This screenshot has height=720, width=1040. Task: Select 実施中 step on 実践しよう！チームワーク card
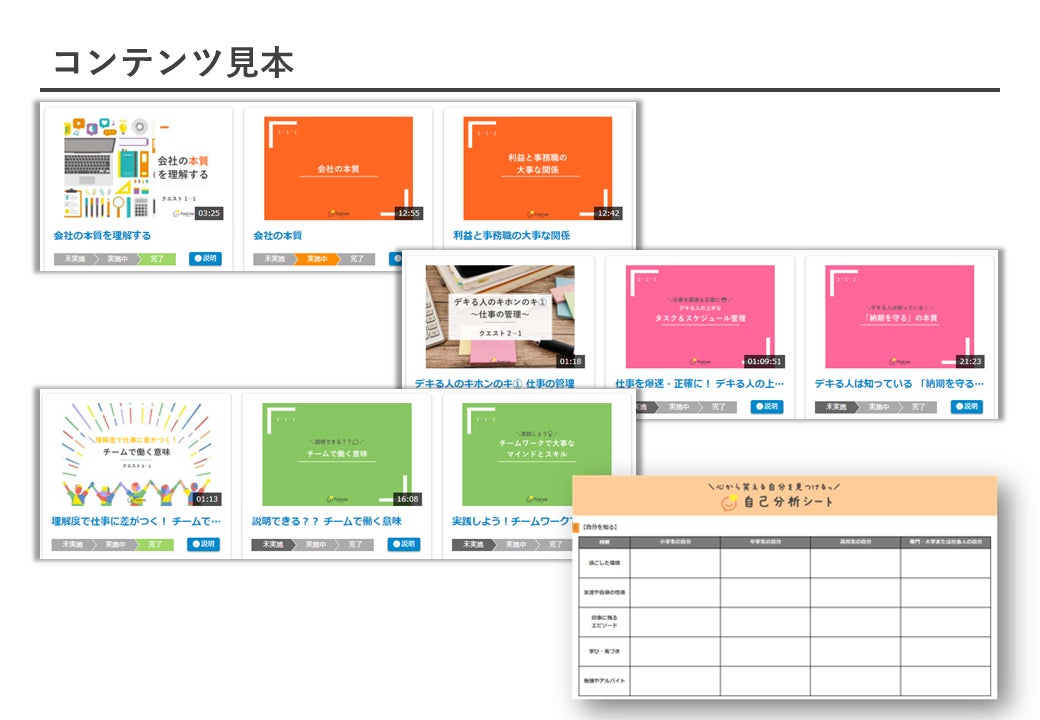click(516, 545)
